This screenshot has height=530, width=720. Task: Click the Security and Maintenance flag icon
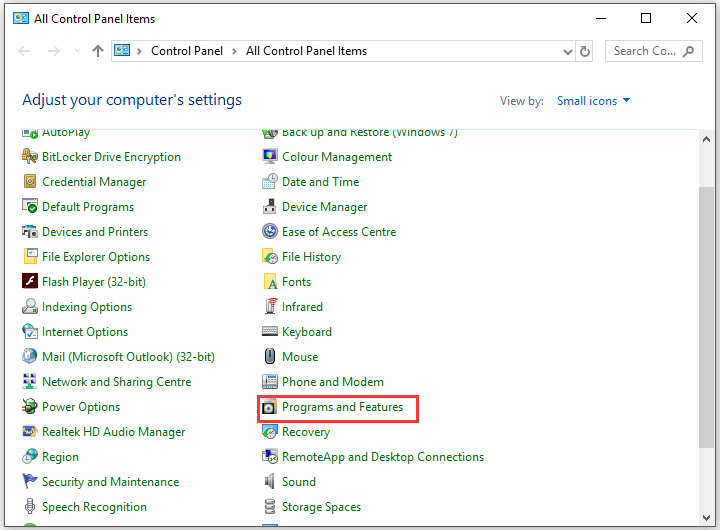point(30,481)
